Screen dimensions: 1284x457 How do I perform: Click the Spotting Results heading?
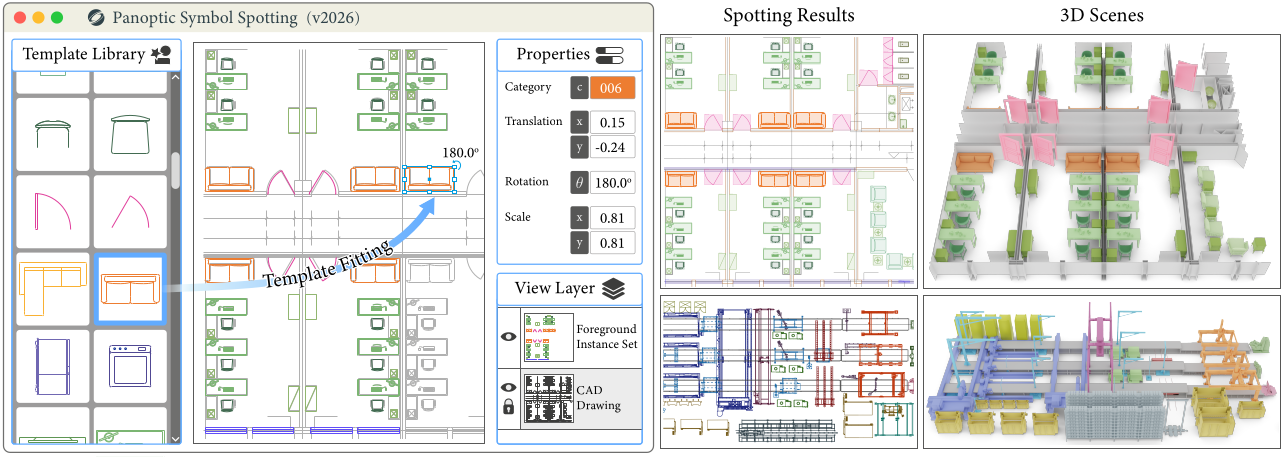click(x=789, y=15)
